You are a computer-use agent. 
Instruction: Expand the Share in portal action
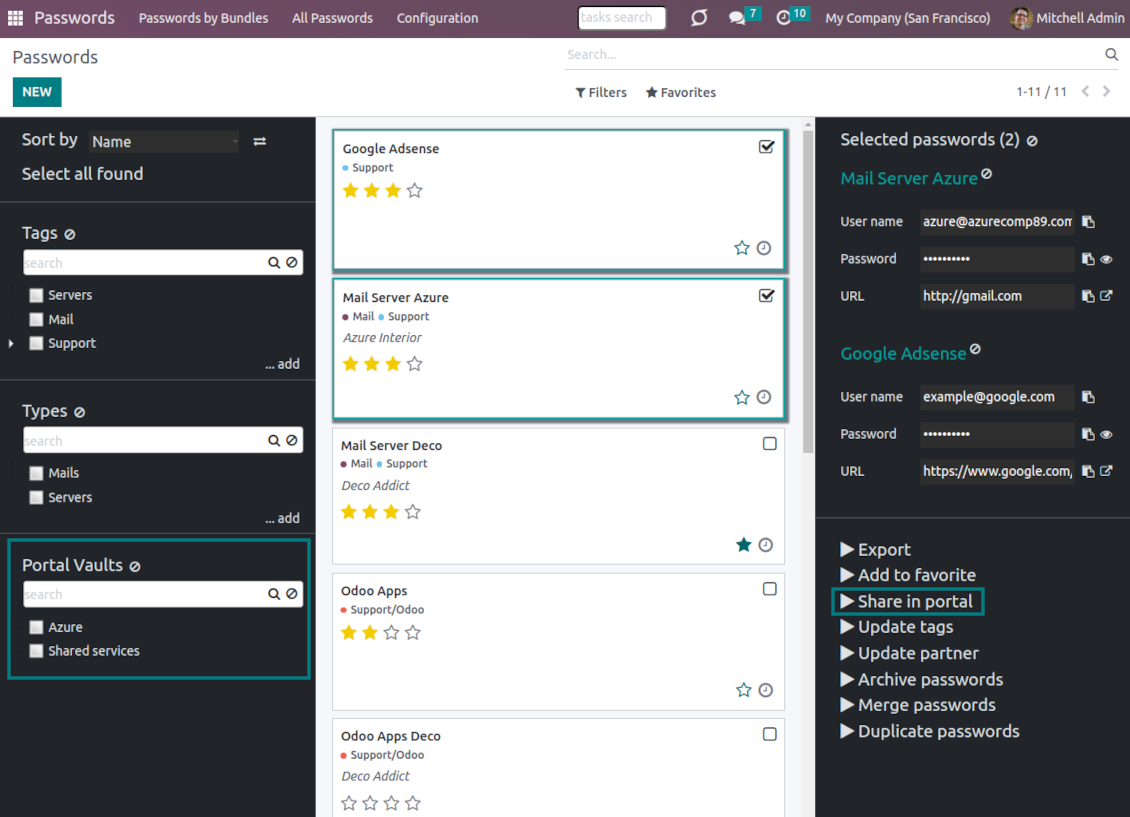click(x=908, y=601)
